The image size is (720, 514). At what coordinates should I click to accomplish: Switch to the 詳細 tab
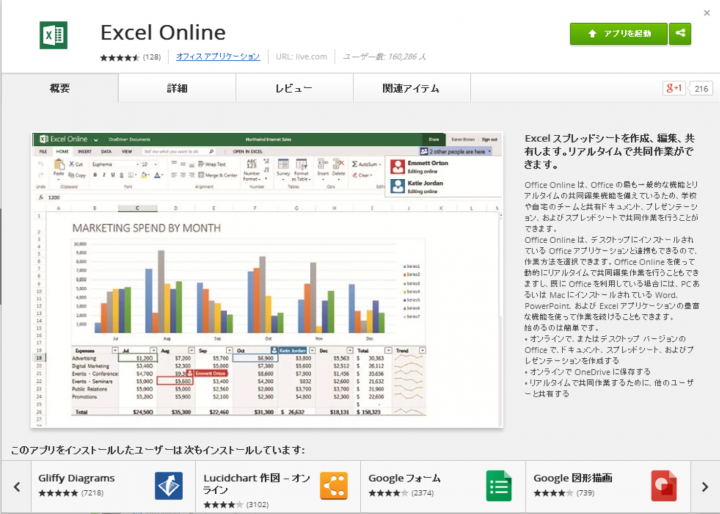coord(177,88)
